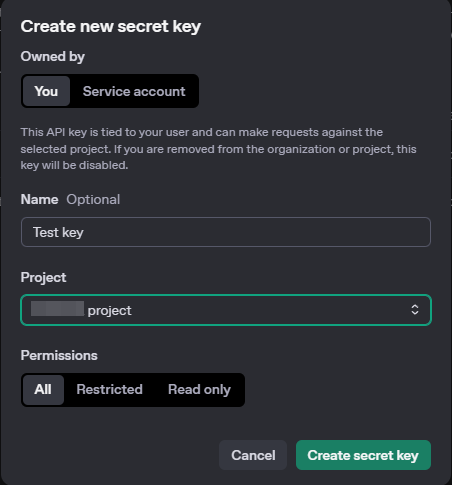Choose Restricted permissions
This screenshot has width=452, height=485.
coord(109,389)
